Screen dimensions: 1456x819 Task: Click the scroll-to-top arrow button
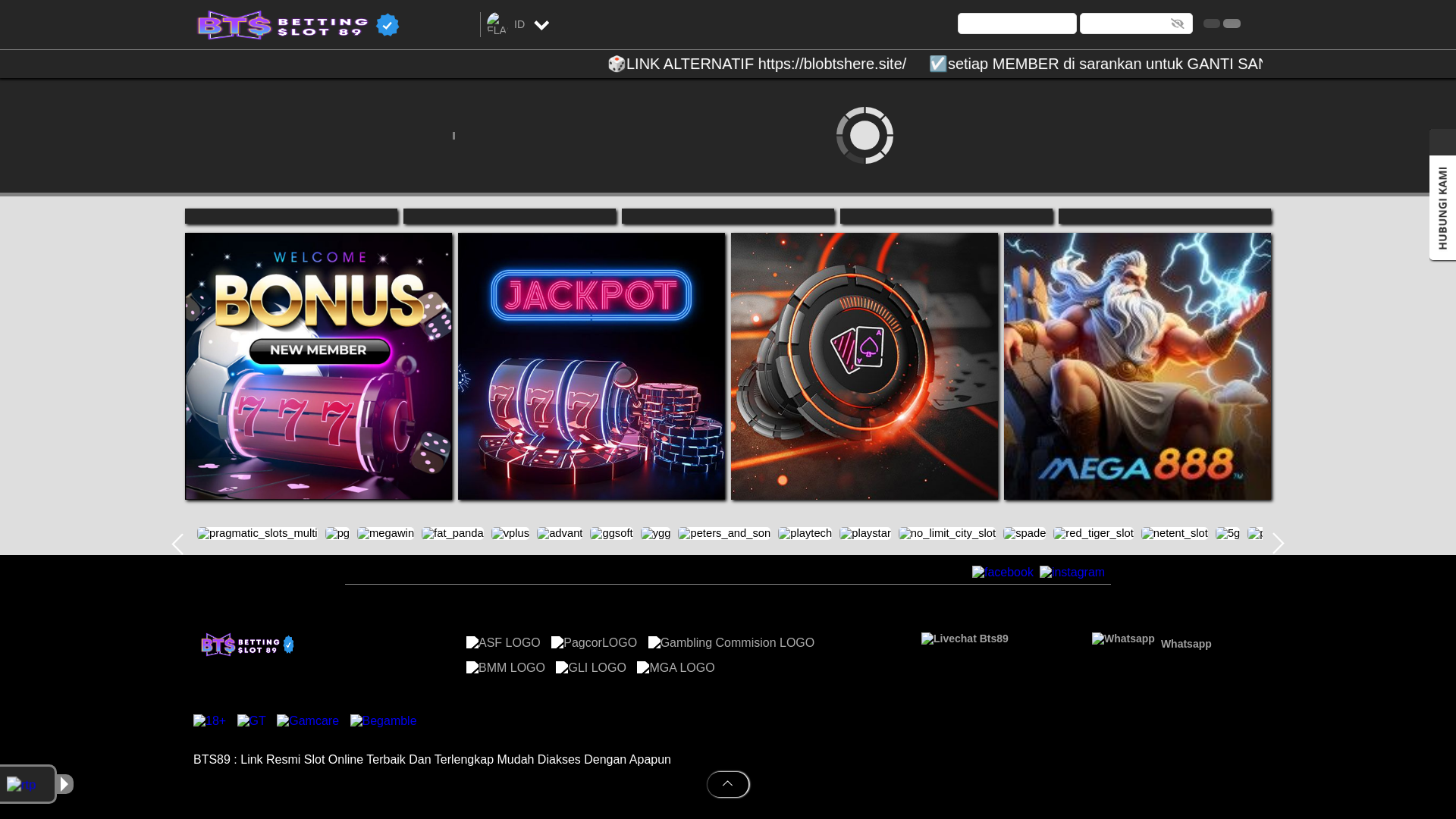point(728,784)
